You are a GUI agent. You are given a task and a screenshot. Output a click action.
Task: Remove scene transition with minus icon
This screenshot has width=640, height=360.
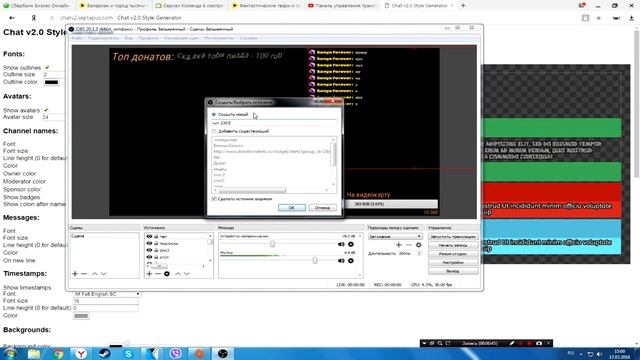coord(409,245)
